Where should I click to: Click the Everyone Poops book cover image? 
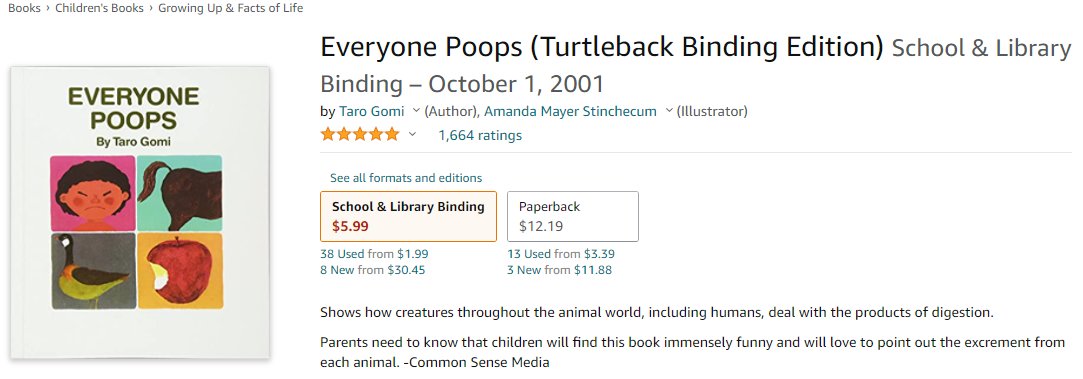pos(140,213)
